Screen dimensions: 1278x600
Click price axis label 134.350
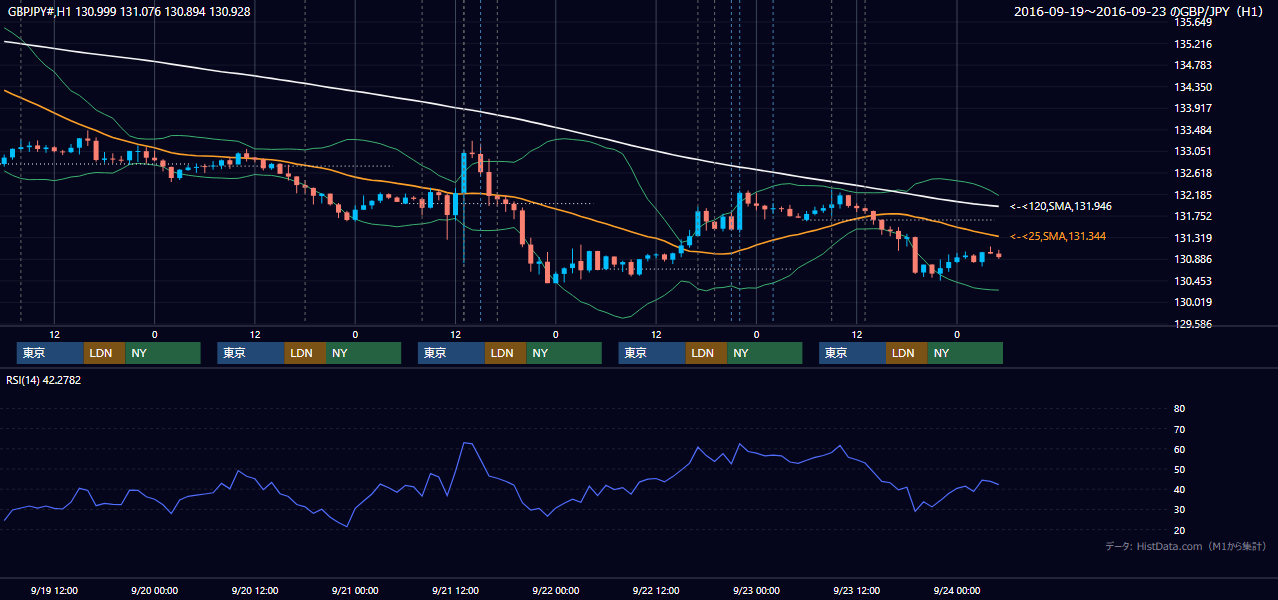tap(1192, 87)
